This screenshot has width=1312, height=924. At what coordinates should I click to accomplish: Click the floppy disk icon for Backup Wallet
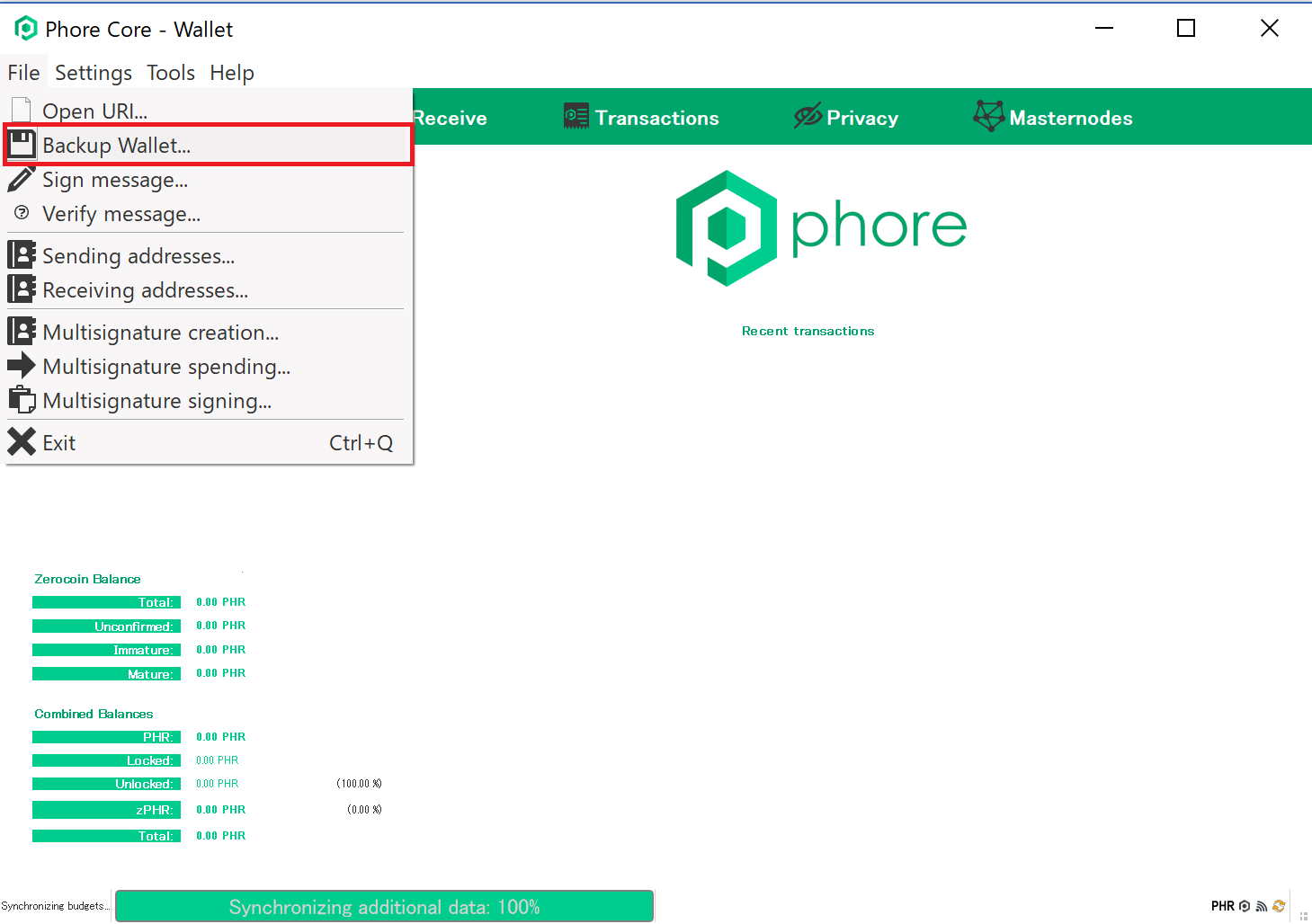click(22, 145)
